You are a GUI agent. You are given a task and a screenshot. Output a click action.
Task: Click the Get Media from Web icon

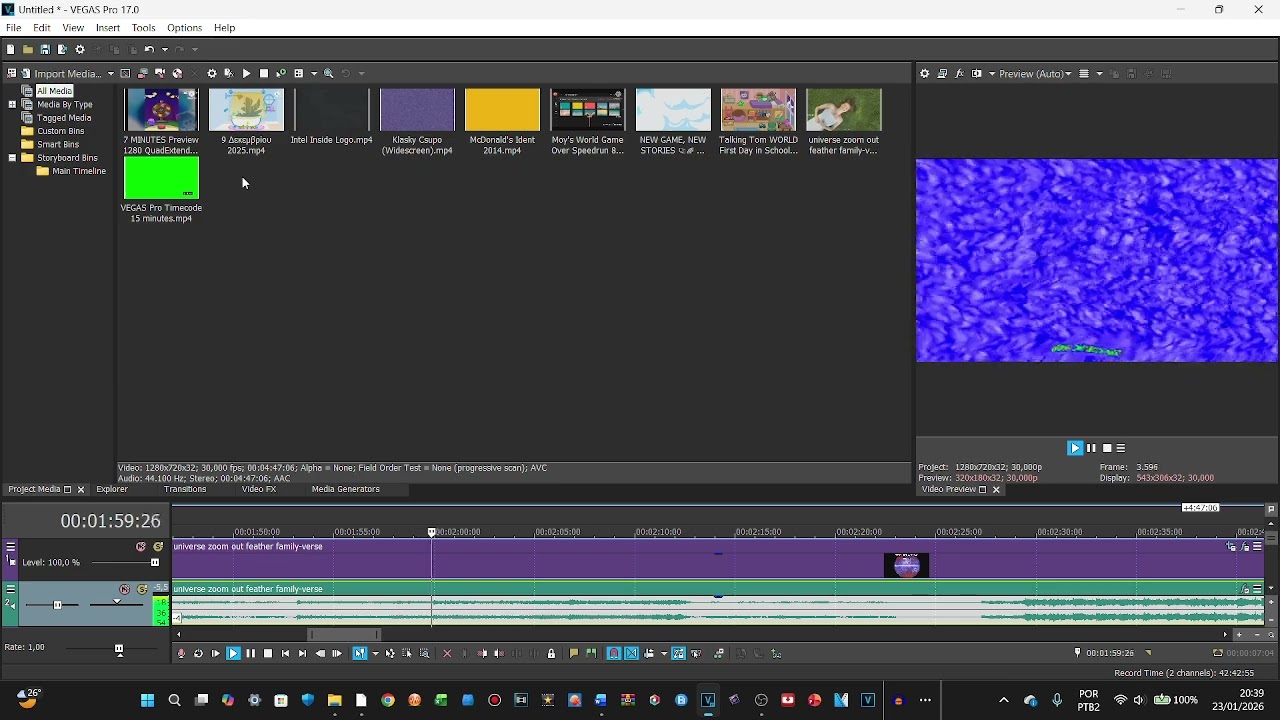(x=177, y=73)
